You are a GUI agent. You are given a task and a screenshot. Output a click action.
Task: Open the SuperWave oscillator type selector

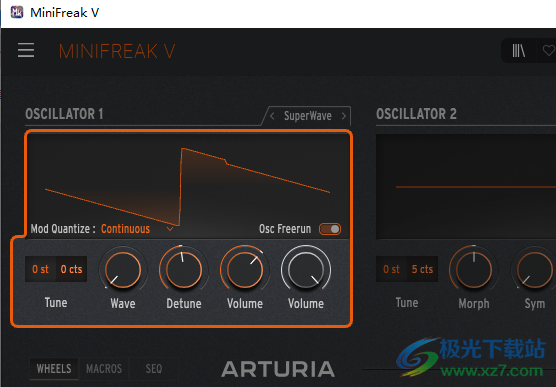[x=308, y=116]
